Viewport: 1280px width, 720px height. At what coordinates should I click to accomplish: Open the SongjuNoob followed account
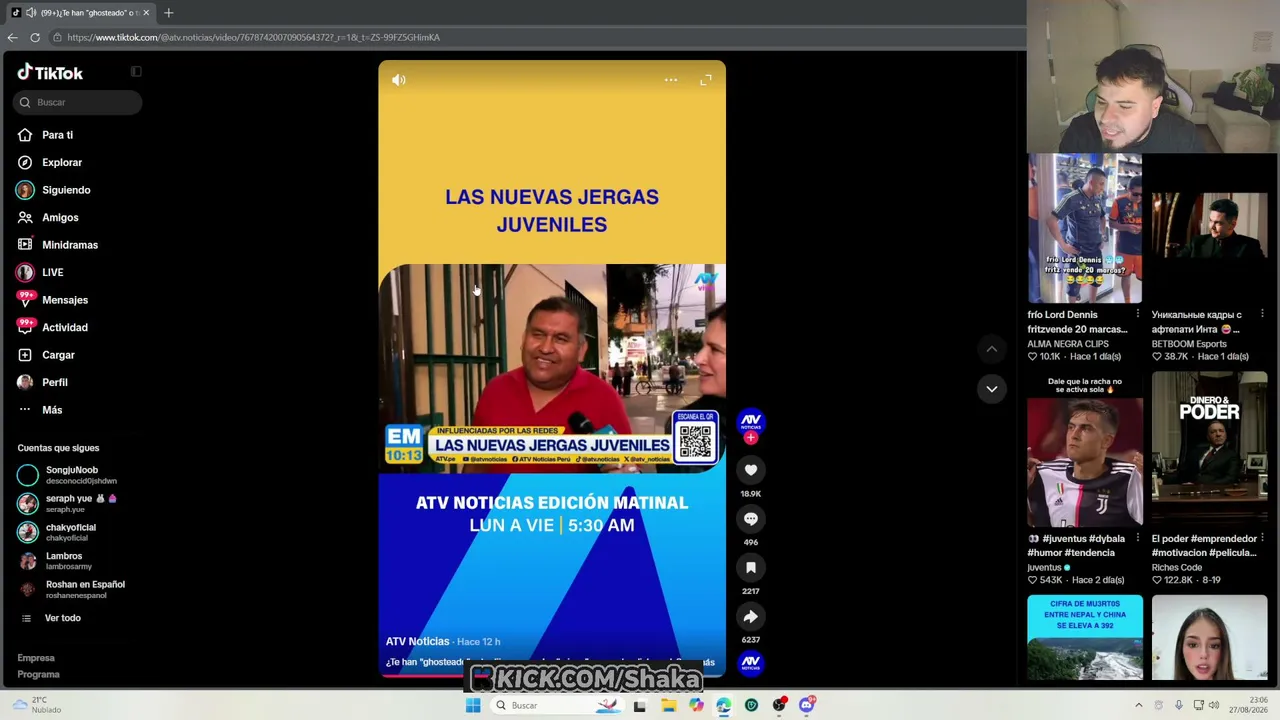(x=72, y=475)
